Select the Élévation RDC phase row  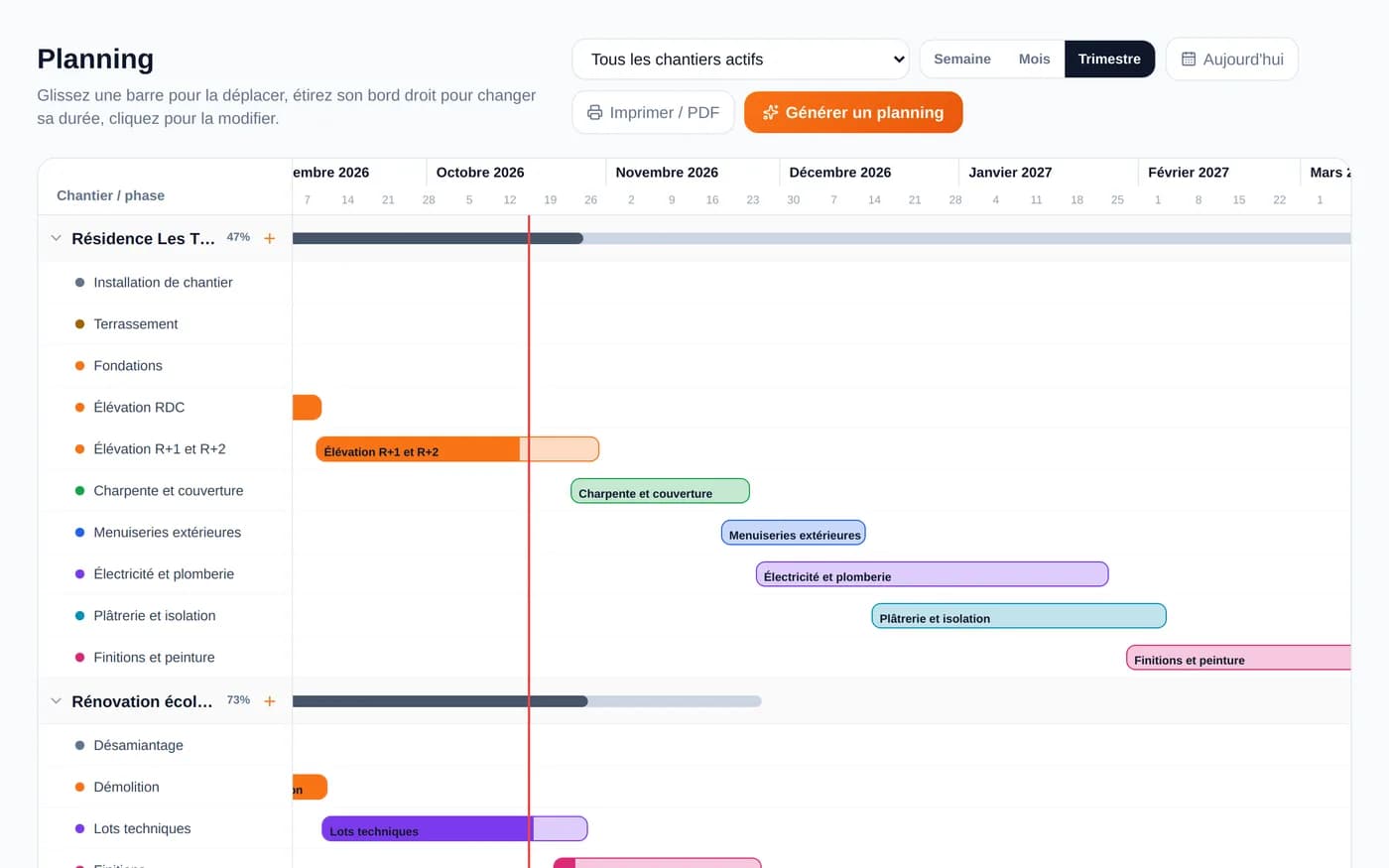click(x=165, y=408)
